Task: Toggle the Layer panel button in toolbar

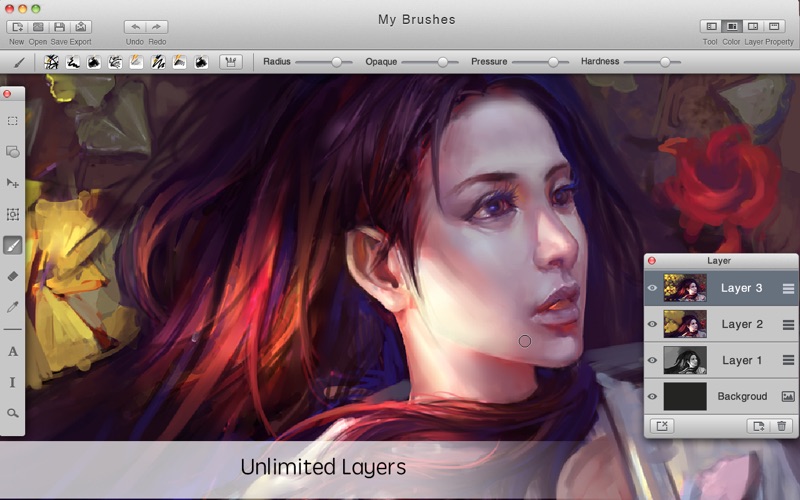Action: [x=753, y=26]
